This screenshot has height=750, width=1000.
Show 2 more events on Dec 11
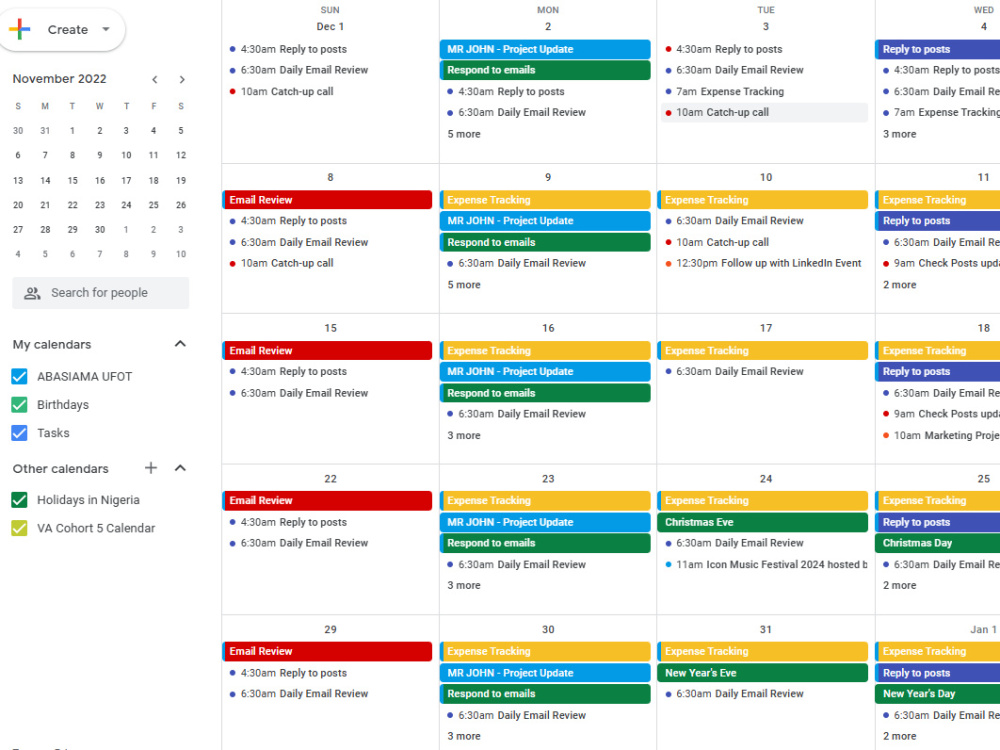pyautogui.click(x=899, y=284)
